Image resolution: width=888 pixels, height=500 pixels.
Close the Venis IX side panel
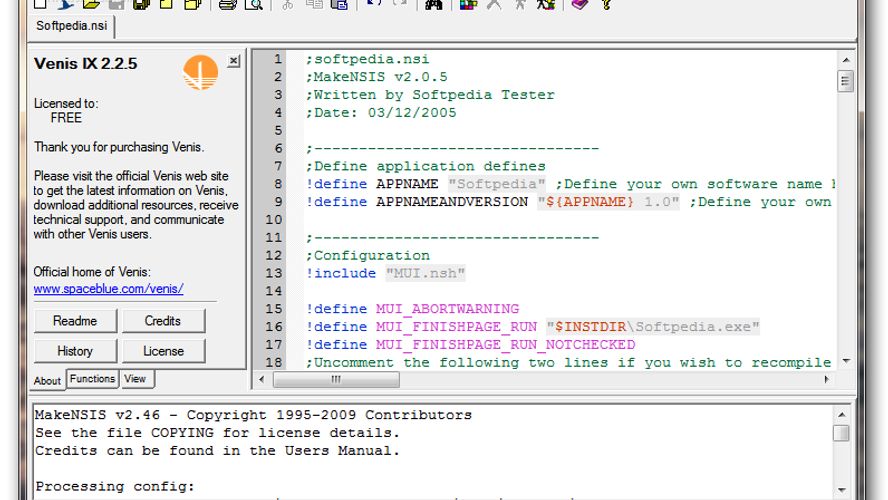[233, 61]
